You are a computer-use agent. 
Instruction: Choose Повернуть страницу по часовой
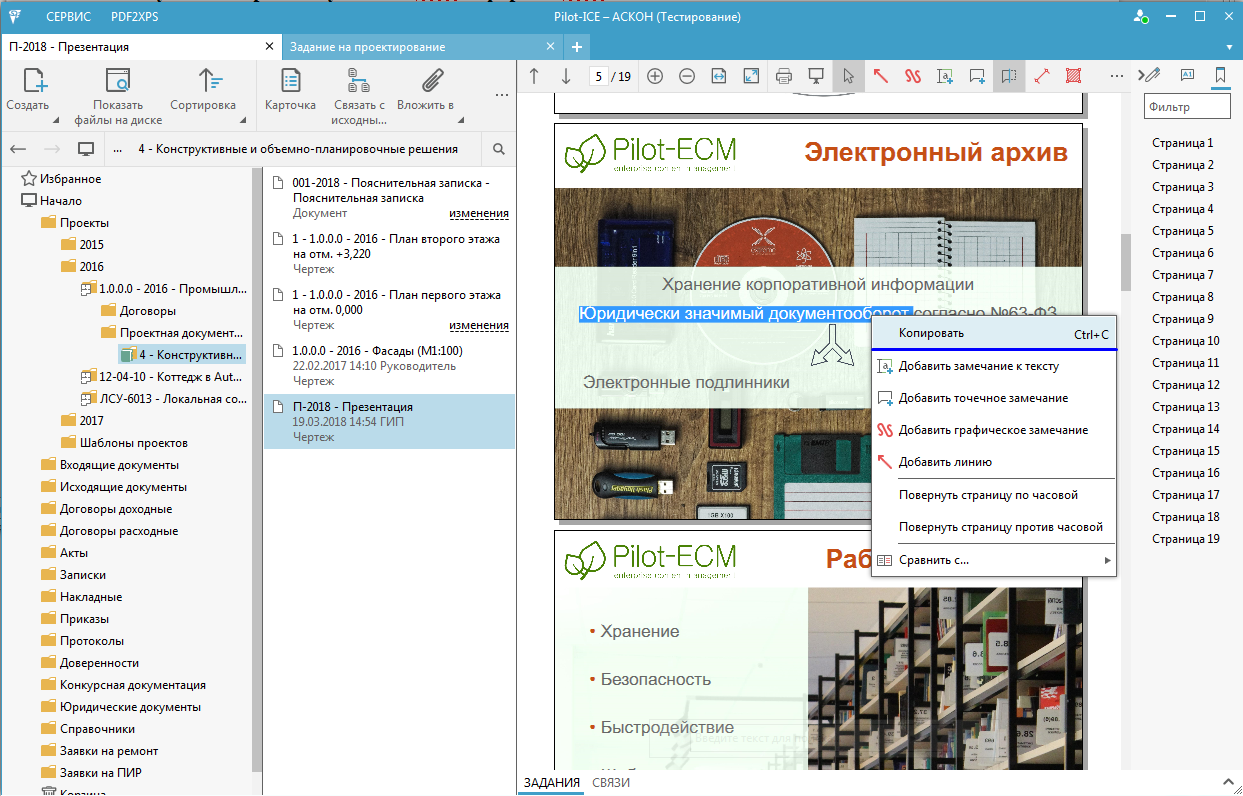pos(993,495)
